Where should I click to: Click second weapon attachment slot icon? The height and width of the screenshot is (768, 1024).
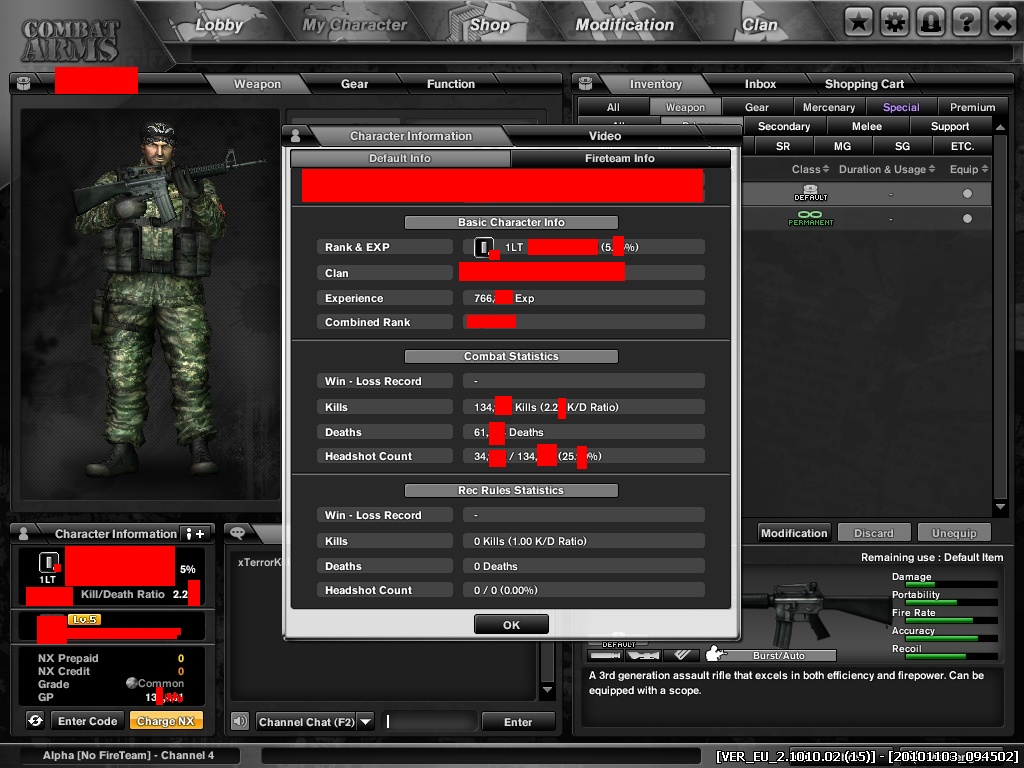pyautogui.click(x=643, y=654)
